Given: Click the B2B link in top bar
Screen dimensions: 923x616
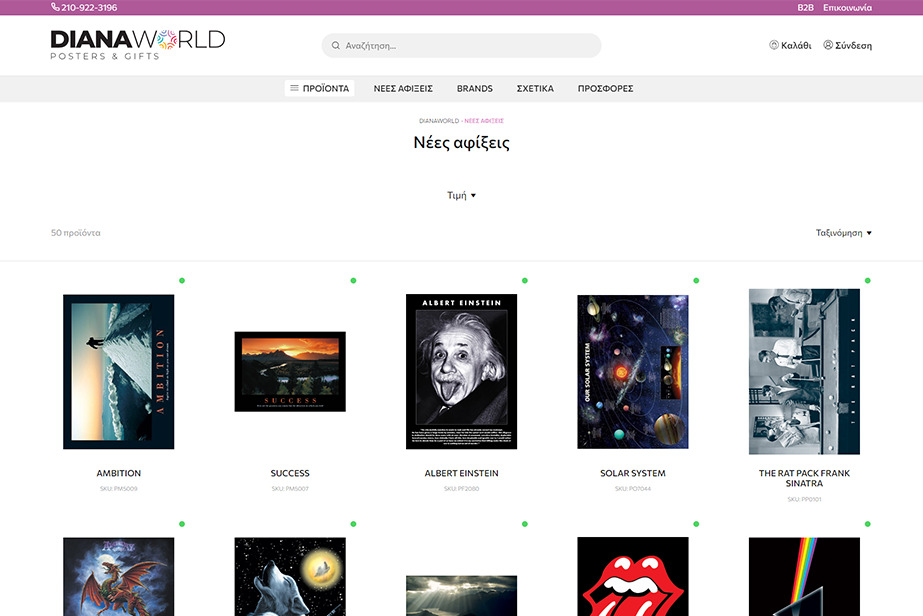Looking at the screenshot, I should (805, 8).
